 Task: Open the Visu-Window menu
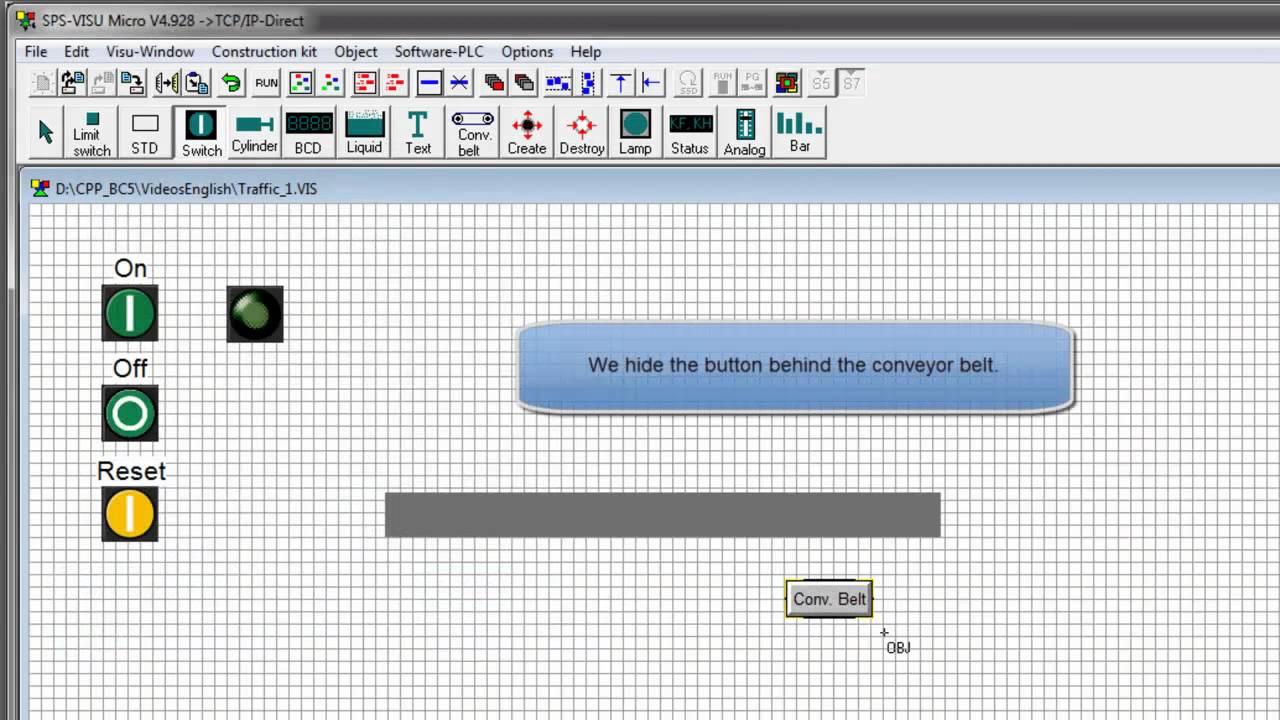[150, 52]
